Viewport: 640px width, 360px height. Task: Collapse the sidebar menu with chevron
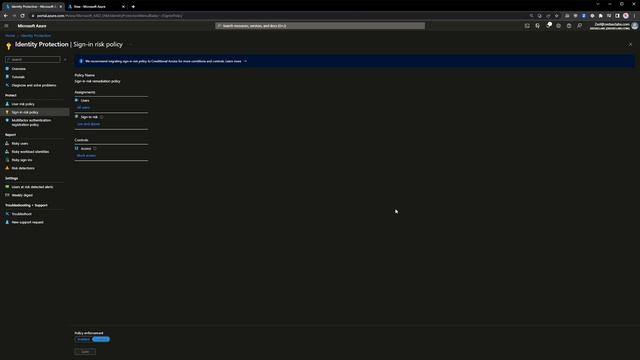coord(65,60)
